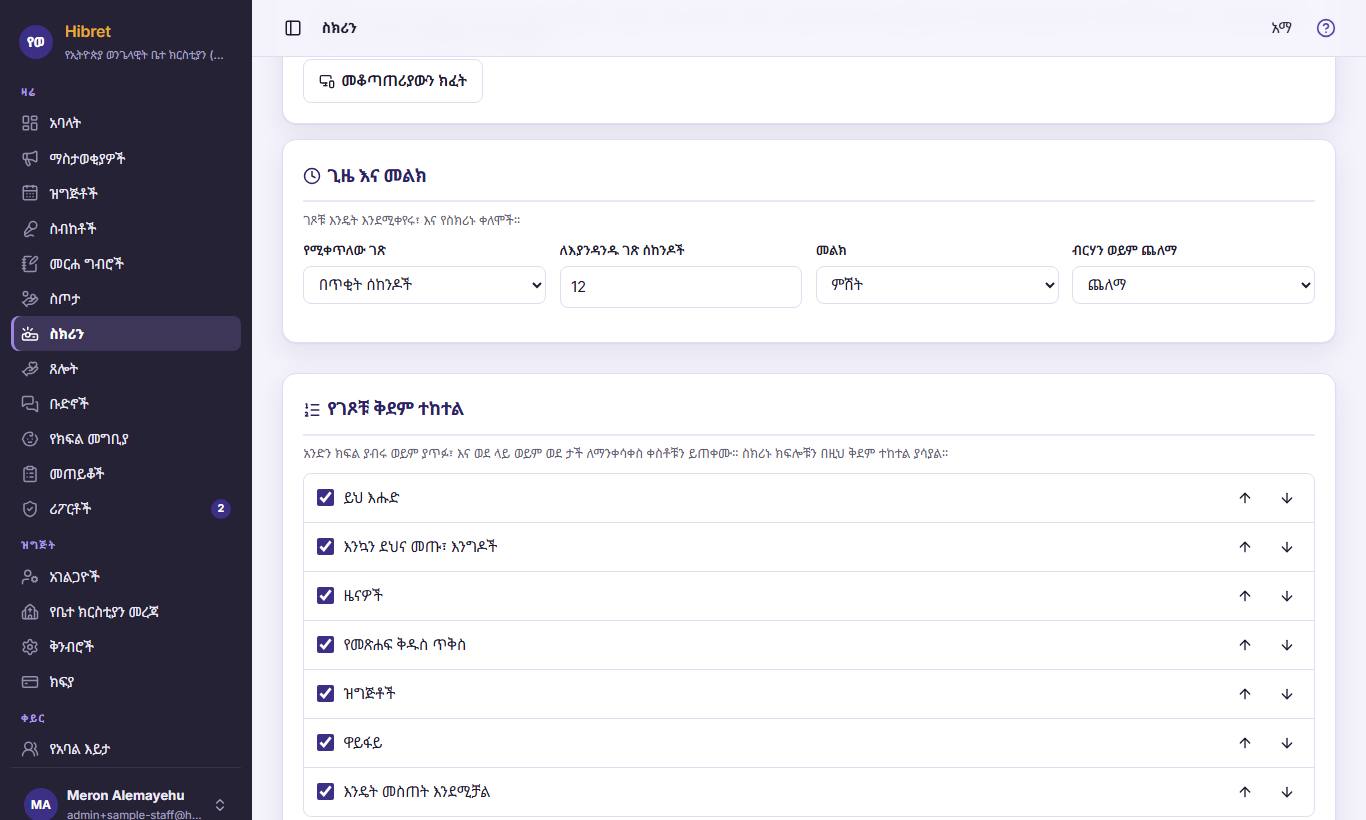Uncheck the እንኳን ደህና መጡ፣ እንግዶች checkbox
This screenshot has height=820, width=1366.
point(325,546)
